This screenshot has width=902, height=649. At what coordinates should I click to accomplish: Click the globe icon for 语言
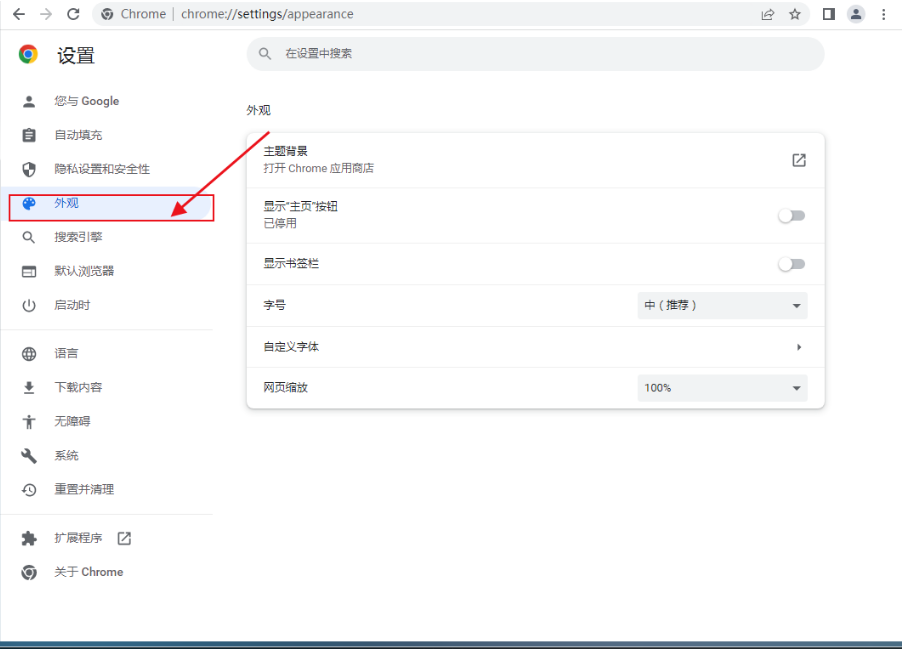pyautogui.click(x=29, y=354)
